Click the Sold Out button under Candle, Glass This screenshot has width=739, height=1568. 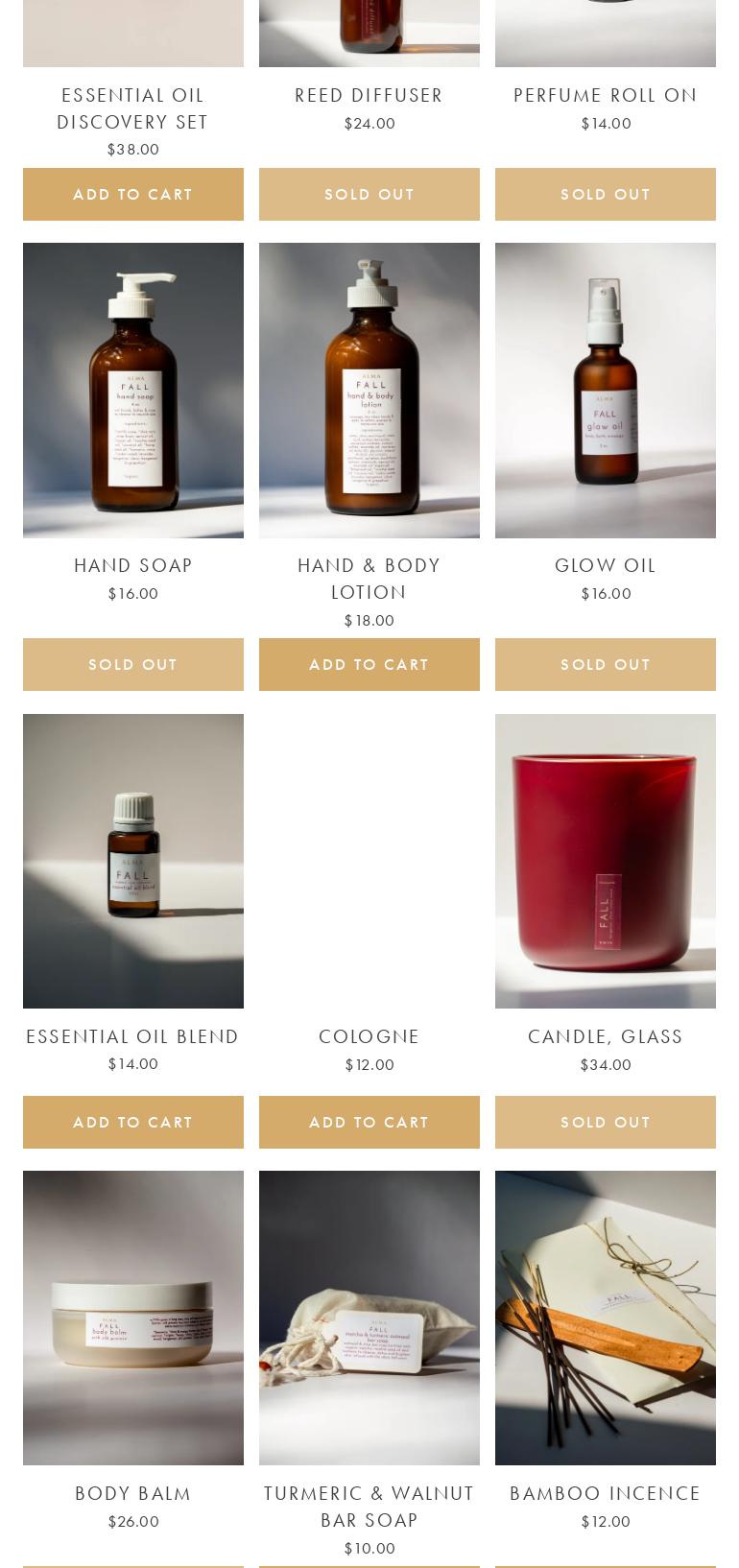(606, 1122)
